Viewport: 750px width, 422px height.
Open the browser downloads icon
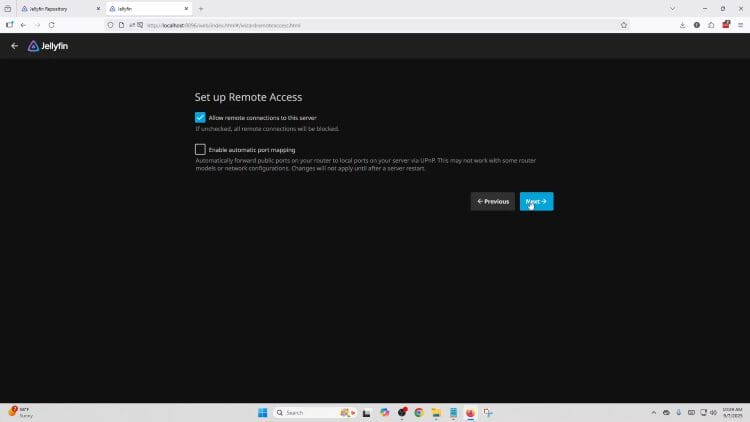(x=682, y=25)
